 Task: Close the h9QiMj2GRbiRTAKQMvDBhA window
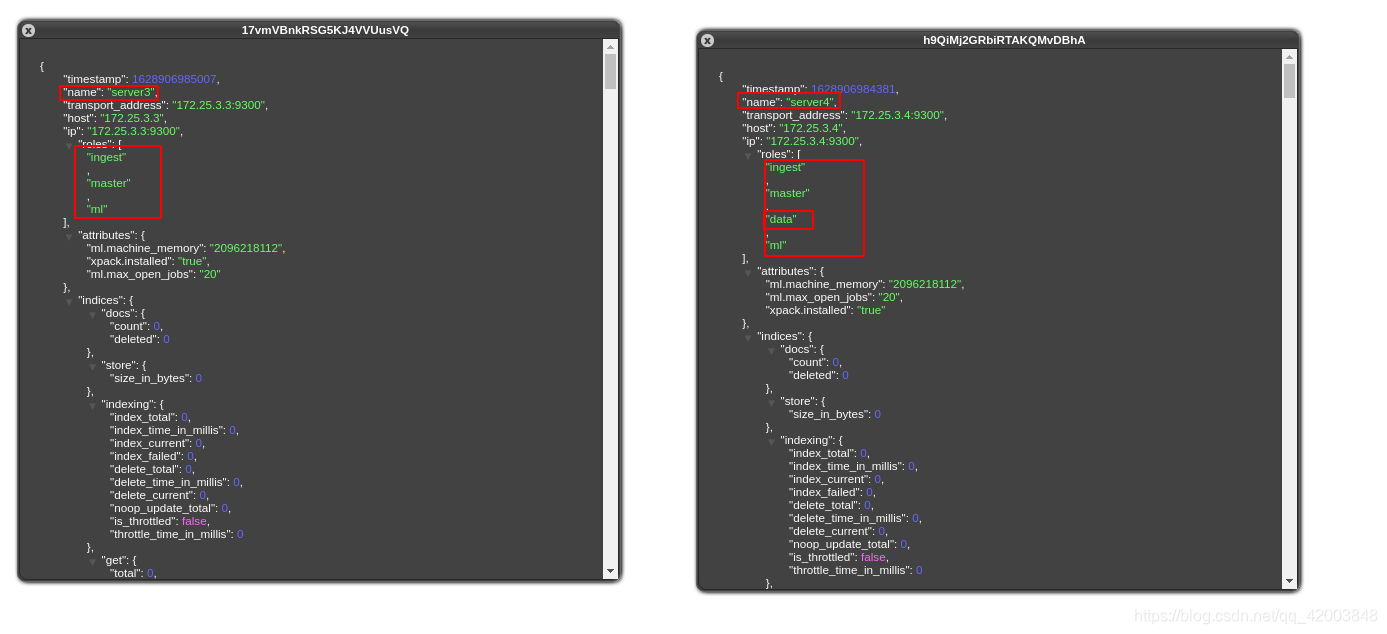pyautogui.click(x=707, y=40)
